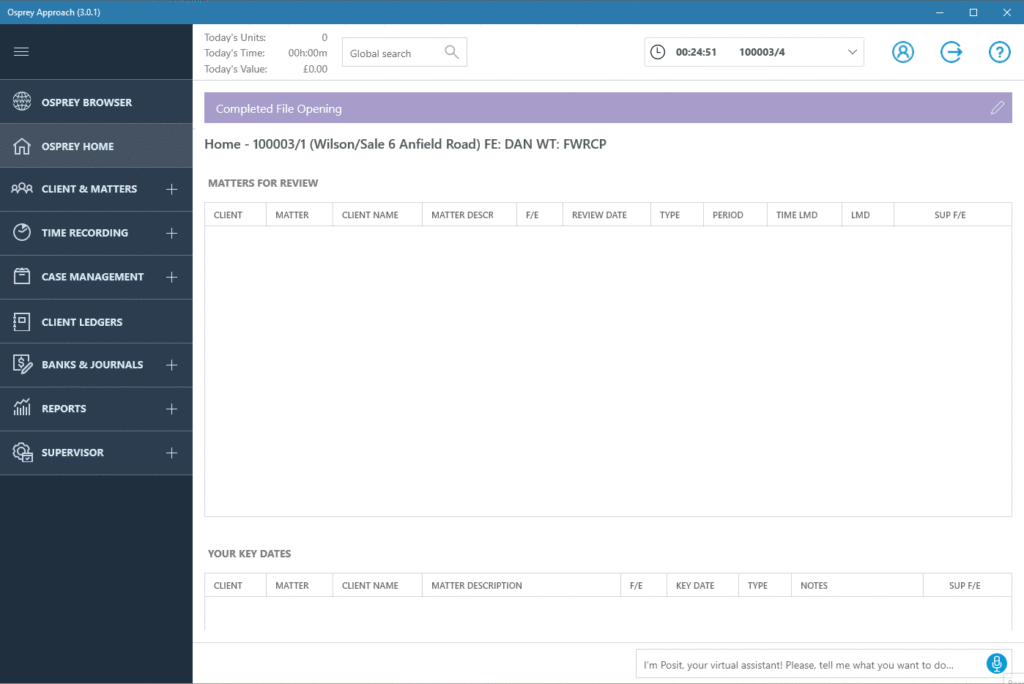Open the help question mark icon
The image size is (1024, 684).
click(999, 52)
